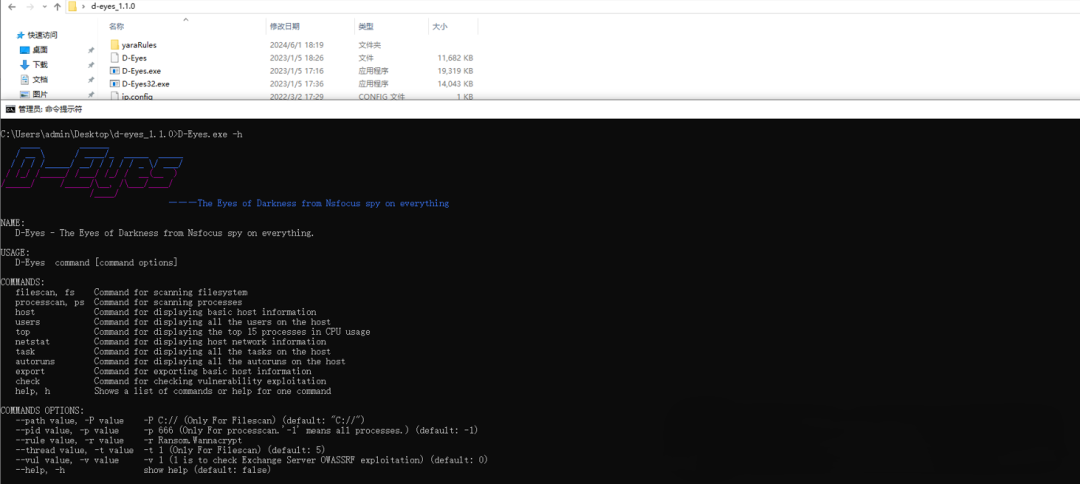The width and height of the screenshot is (1080, 484).
Task: Open 桌面 in the sidebar
Action: pyautogui.click(x=40, y=50)
